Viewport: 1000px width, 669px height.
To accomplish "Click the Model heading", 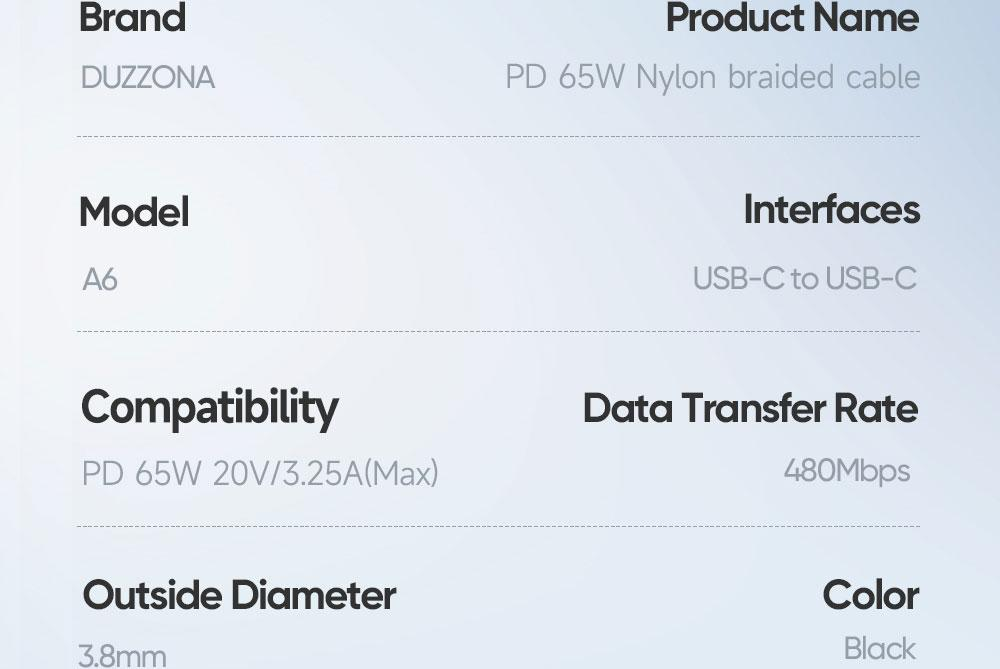I will pos(134,212).
